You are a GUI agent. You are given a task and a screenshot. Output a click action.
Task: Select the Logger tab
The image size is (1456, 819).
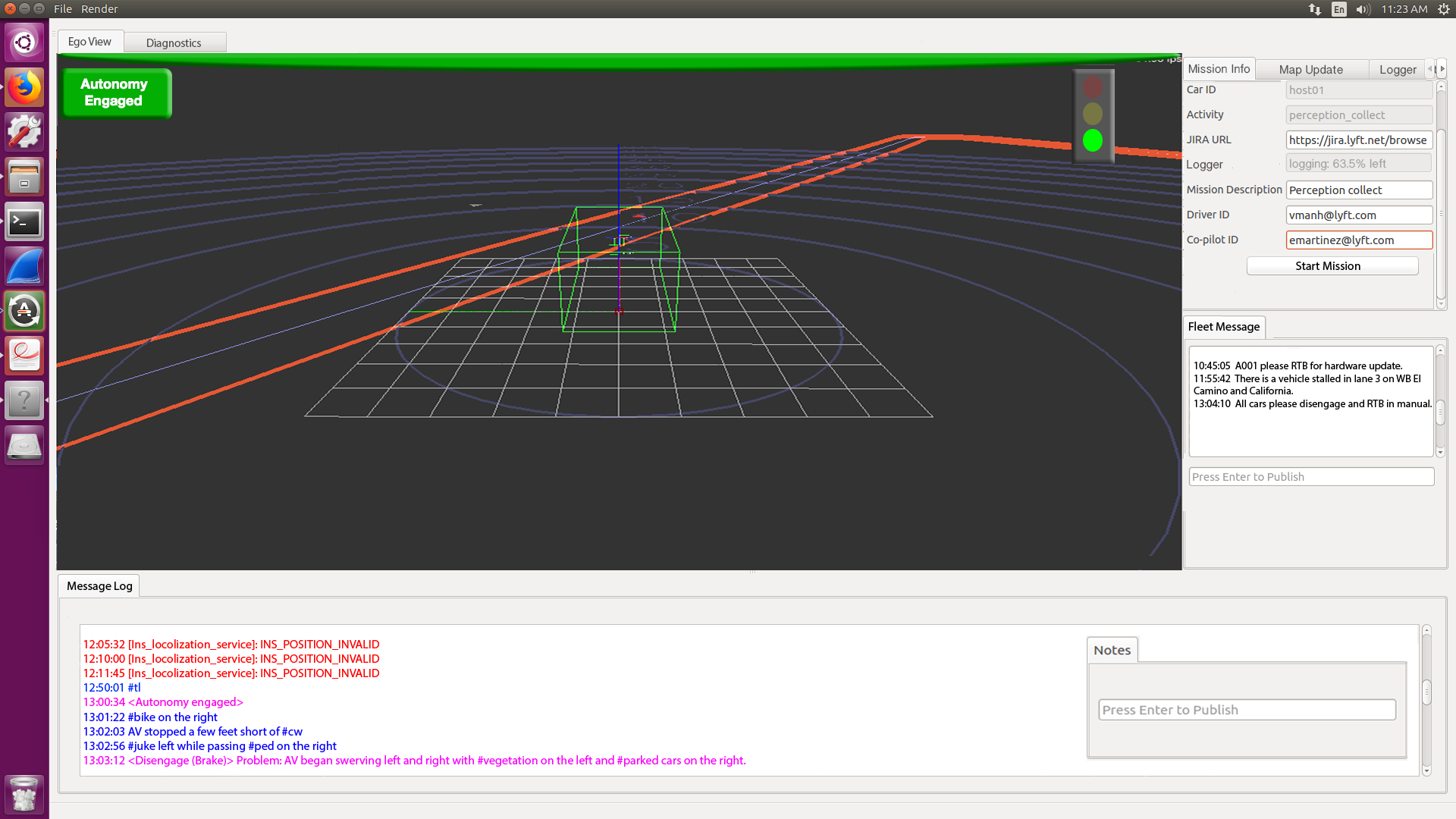[x=1397, y=70]
